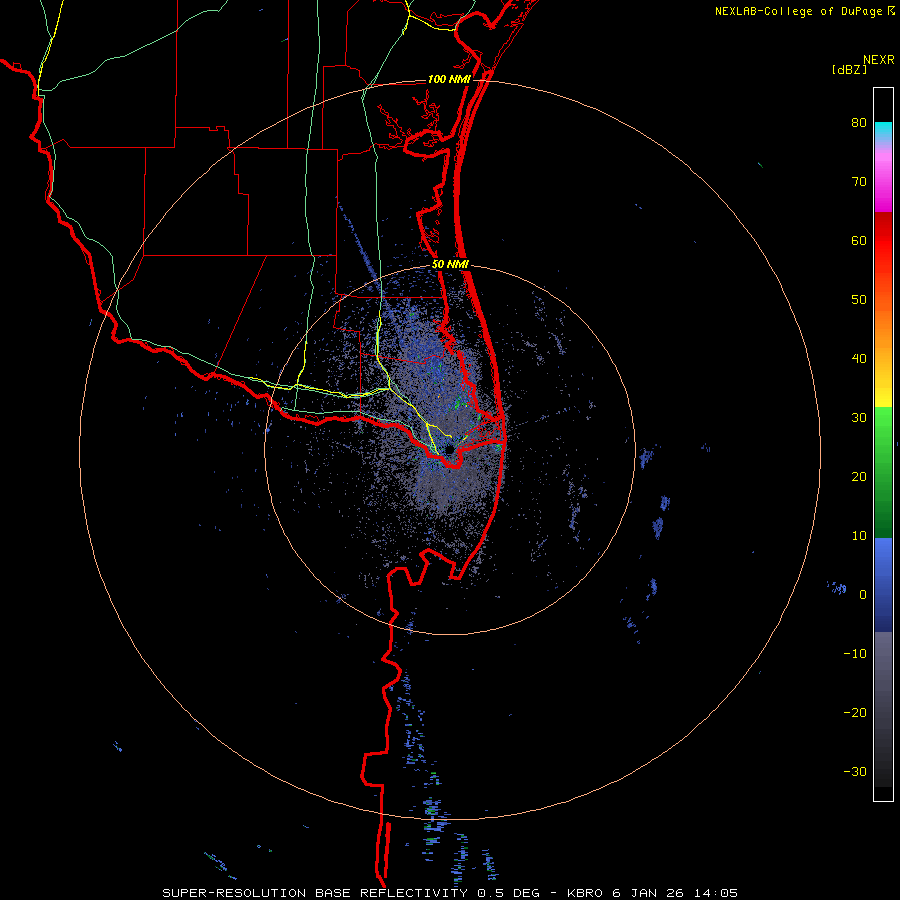Click the 20 value on the dBZ scale
The width and height of the screenshot is (900, 900).
859,477
